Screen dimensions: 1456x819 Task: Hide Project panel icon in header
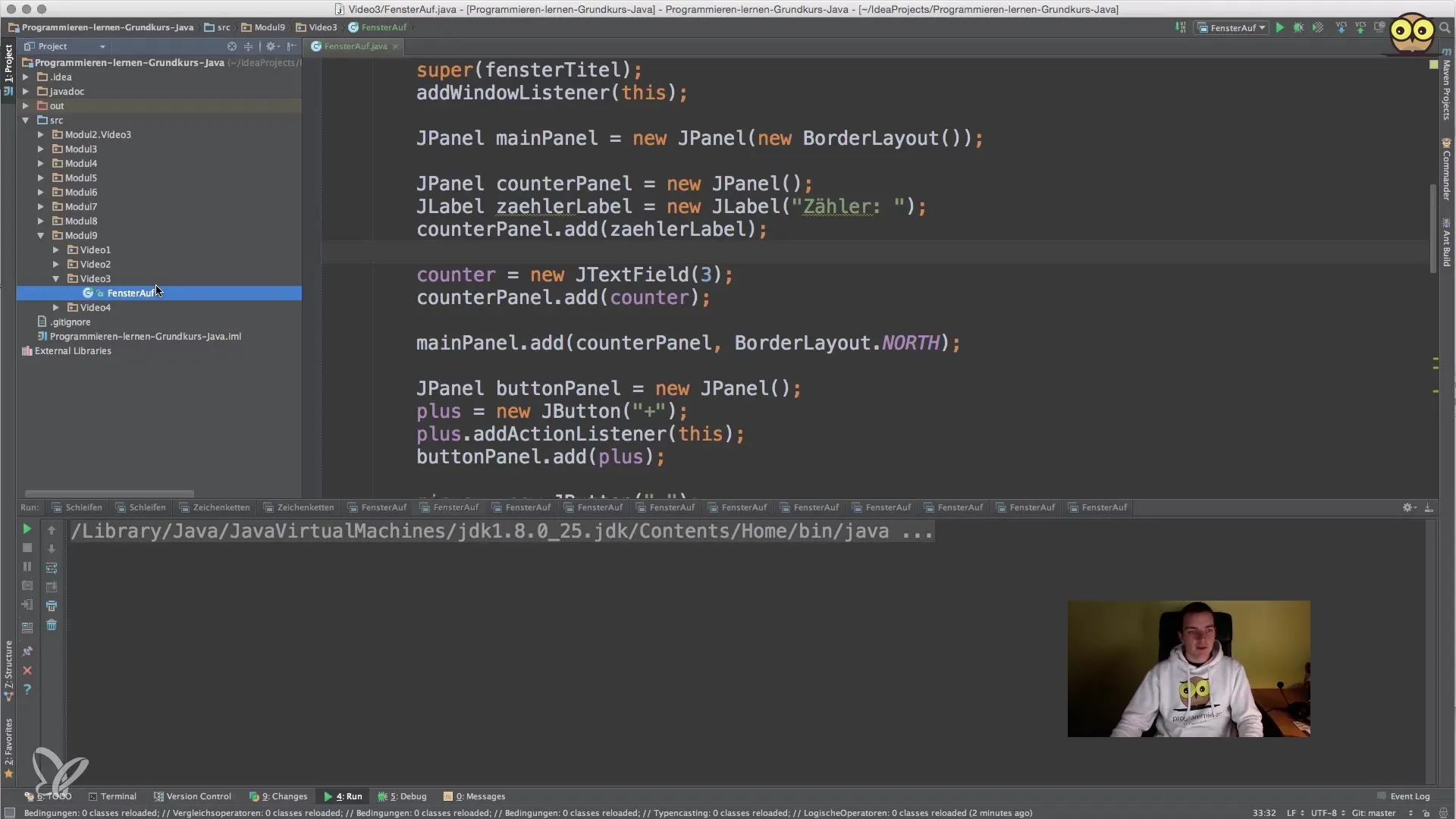292,46
